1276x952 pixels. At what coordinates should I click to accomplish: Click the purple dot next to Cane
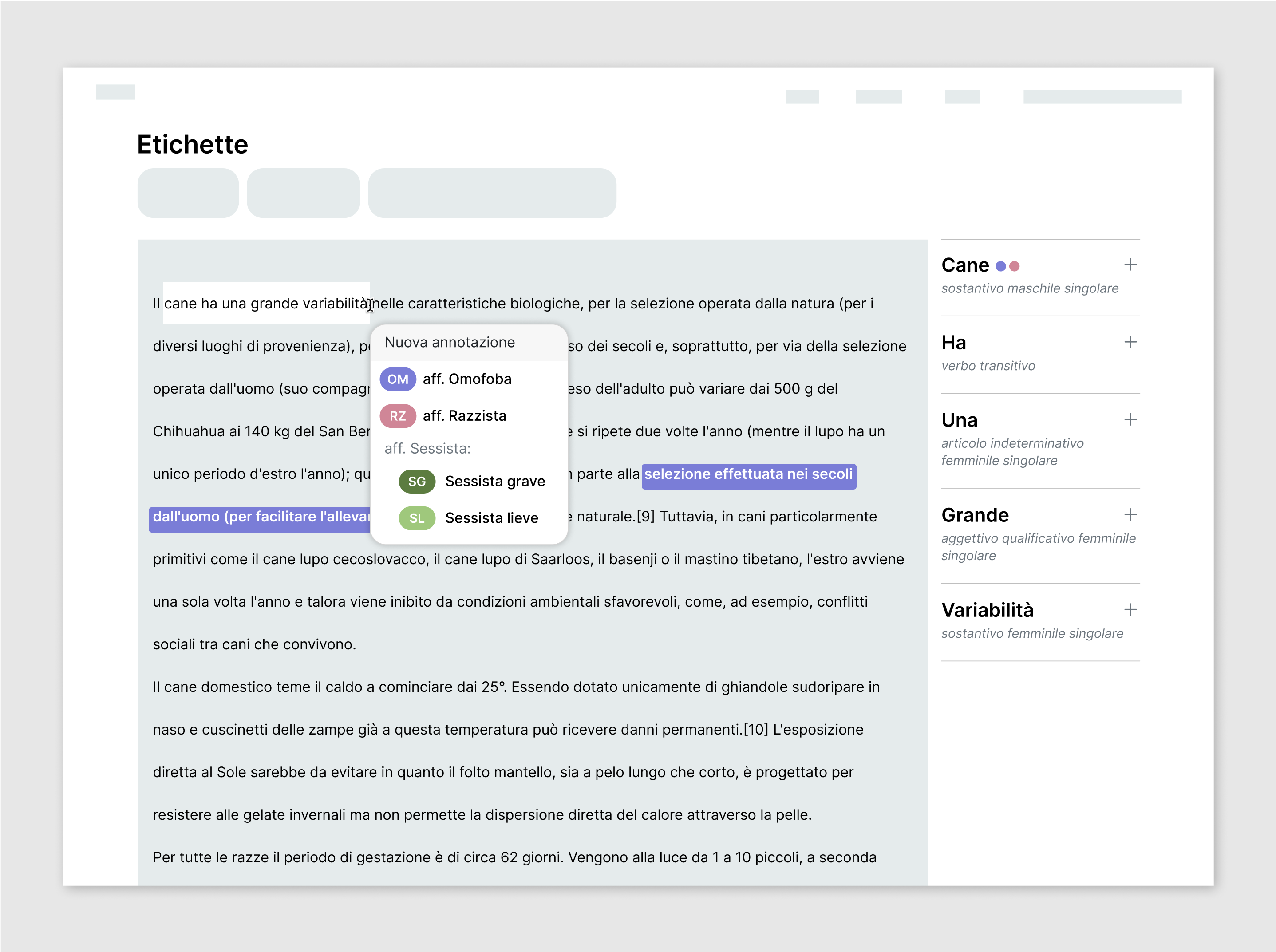pos(1001,266)
